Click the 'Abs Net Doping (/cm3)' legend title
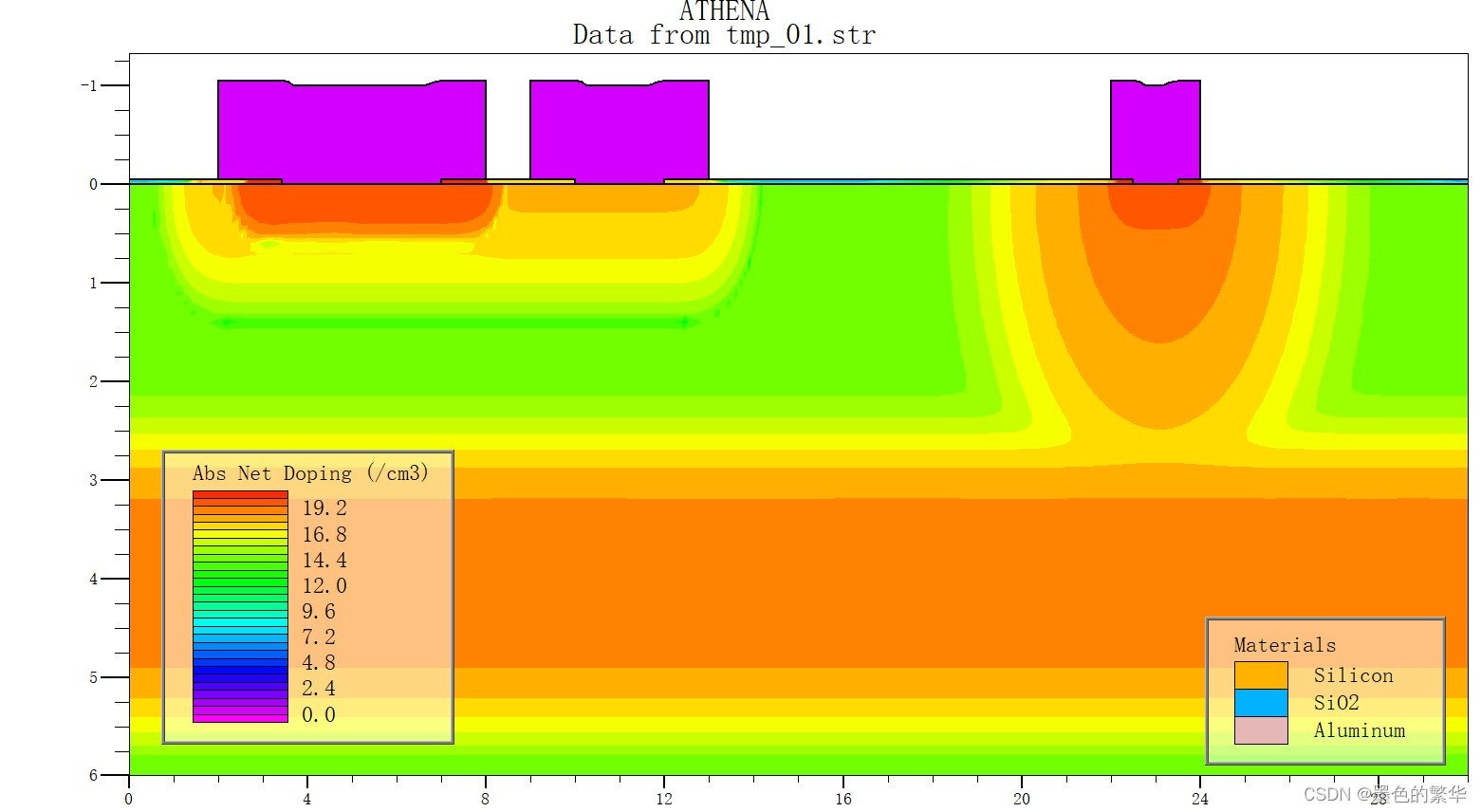 coord(310,473)
